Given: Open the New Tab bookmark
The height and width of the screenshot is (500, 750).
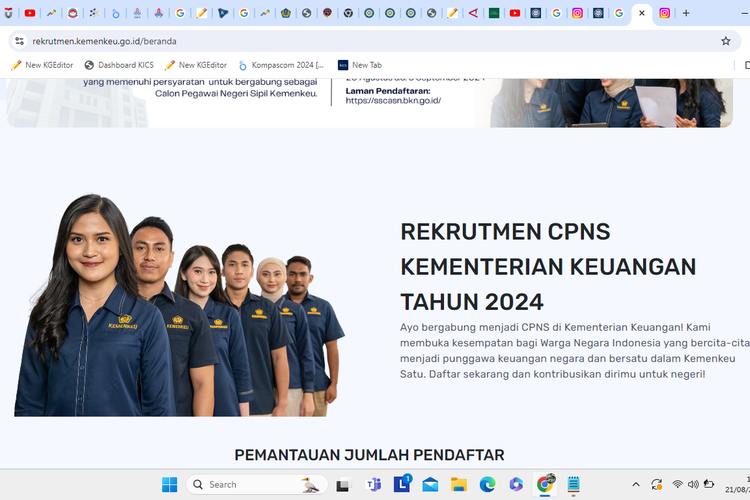Looking at the screenshot, I should [x=360, y=65].
